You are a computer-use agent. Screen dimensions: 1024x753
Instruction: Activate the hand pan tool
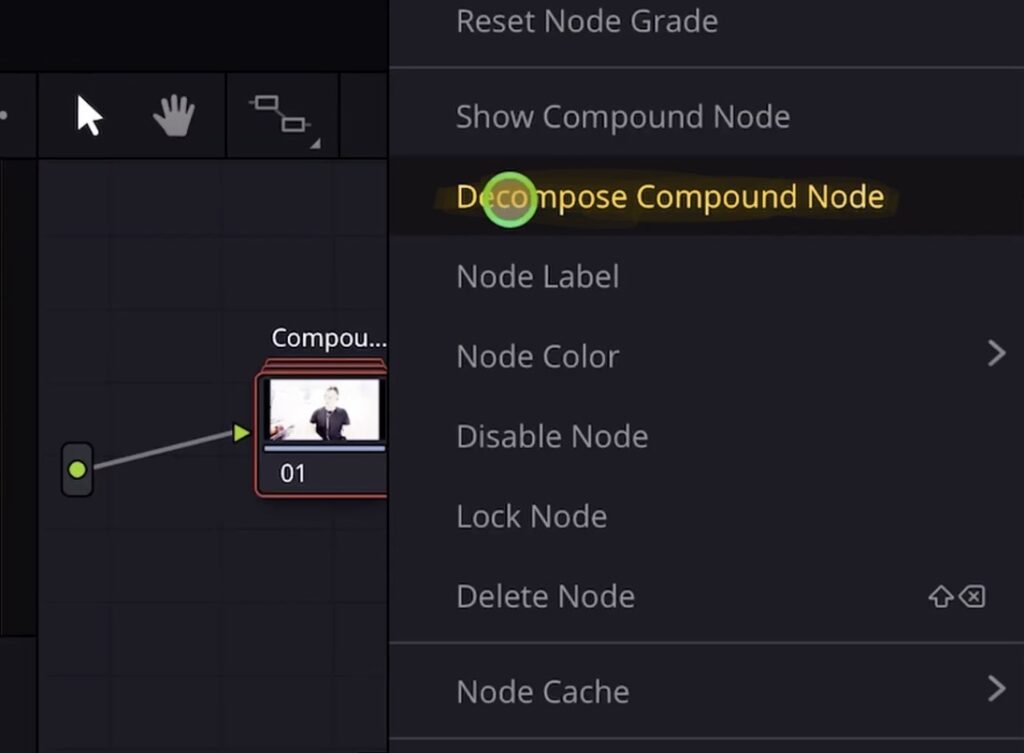pyautogui.click(x=172, y=116)
